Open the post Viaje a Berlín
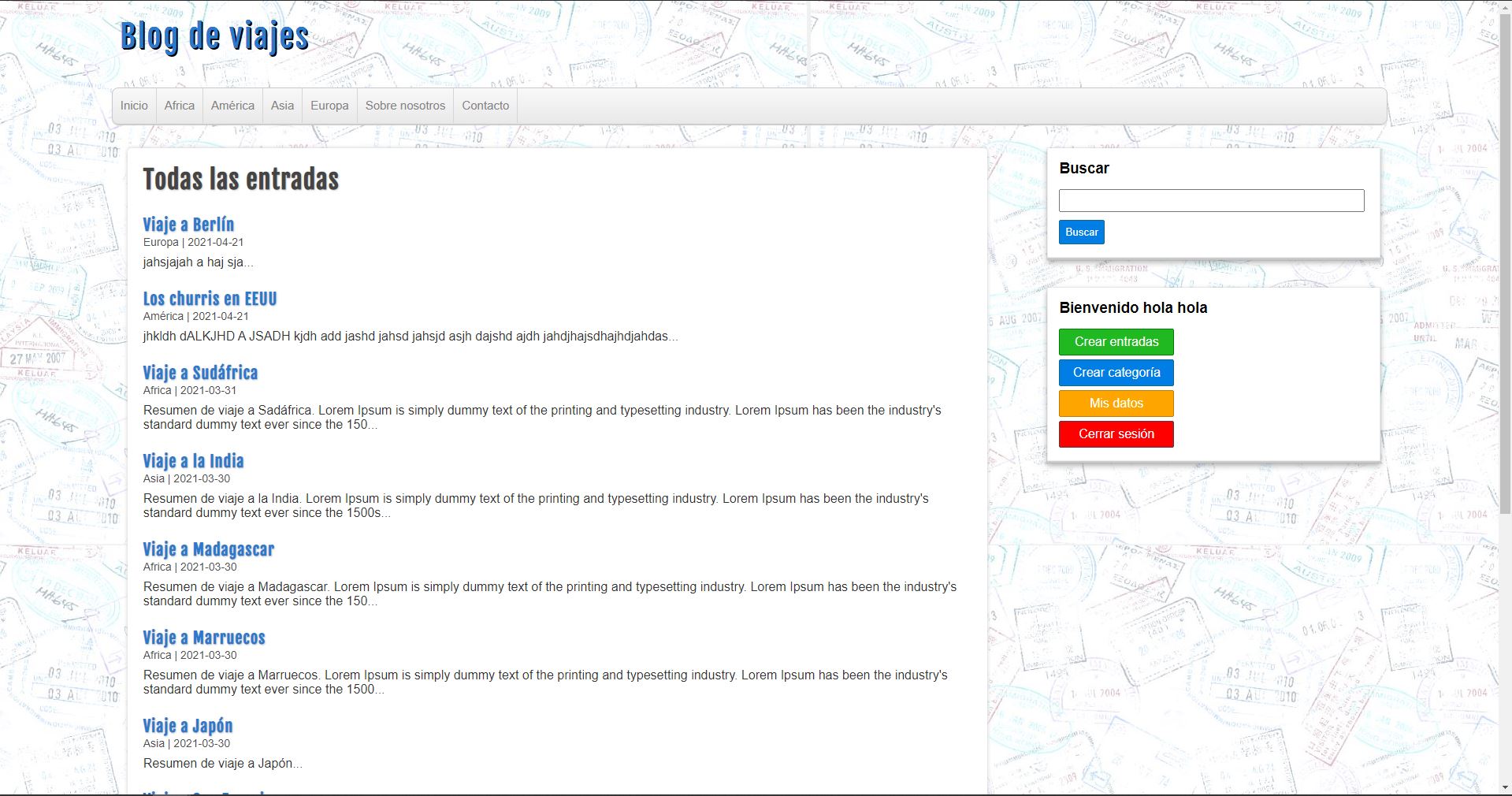The width and height of the screenshot is (1512, 796). 188,225
